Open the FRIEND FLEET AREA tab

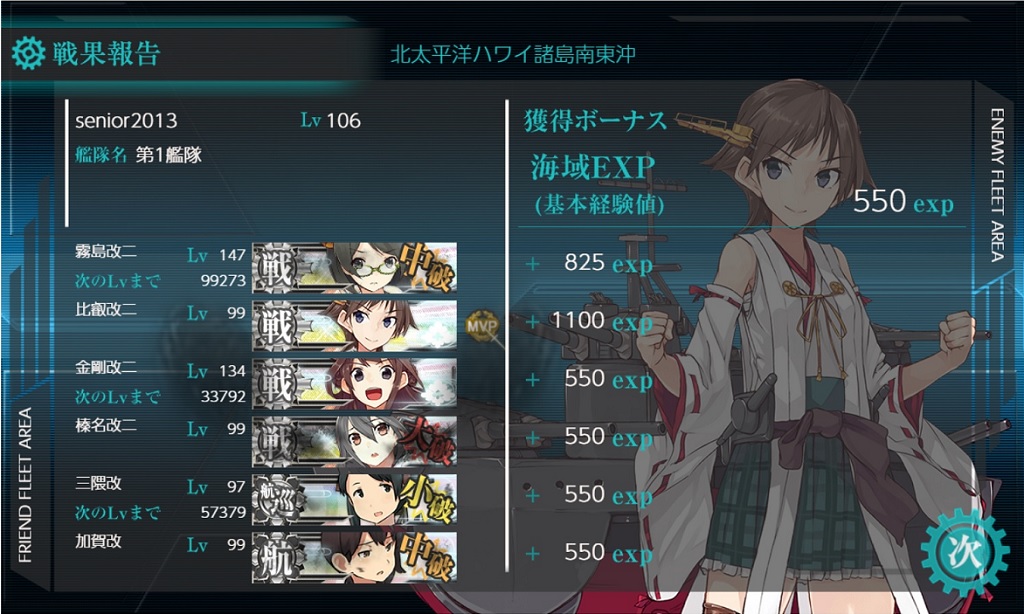click(25, 485)
